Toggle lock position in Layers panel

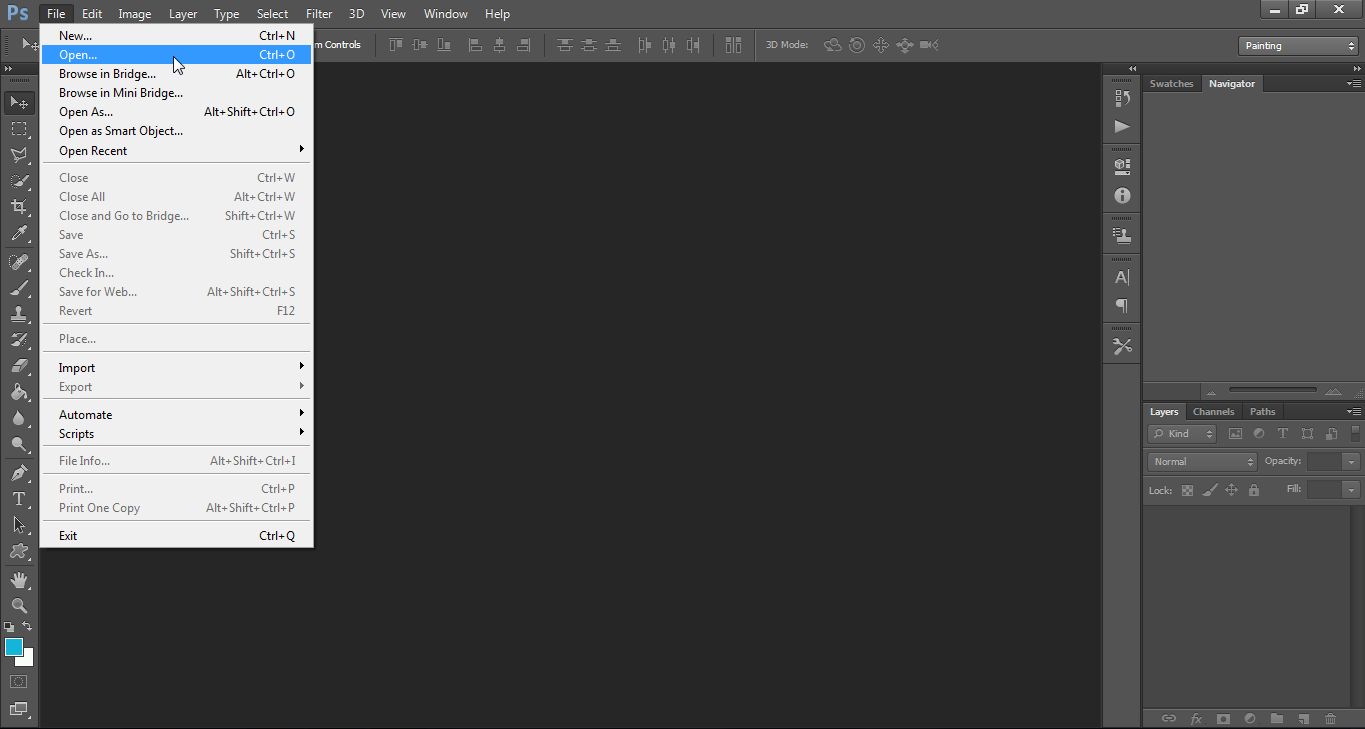coord(1231,490)
